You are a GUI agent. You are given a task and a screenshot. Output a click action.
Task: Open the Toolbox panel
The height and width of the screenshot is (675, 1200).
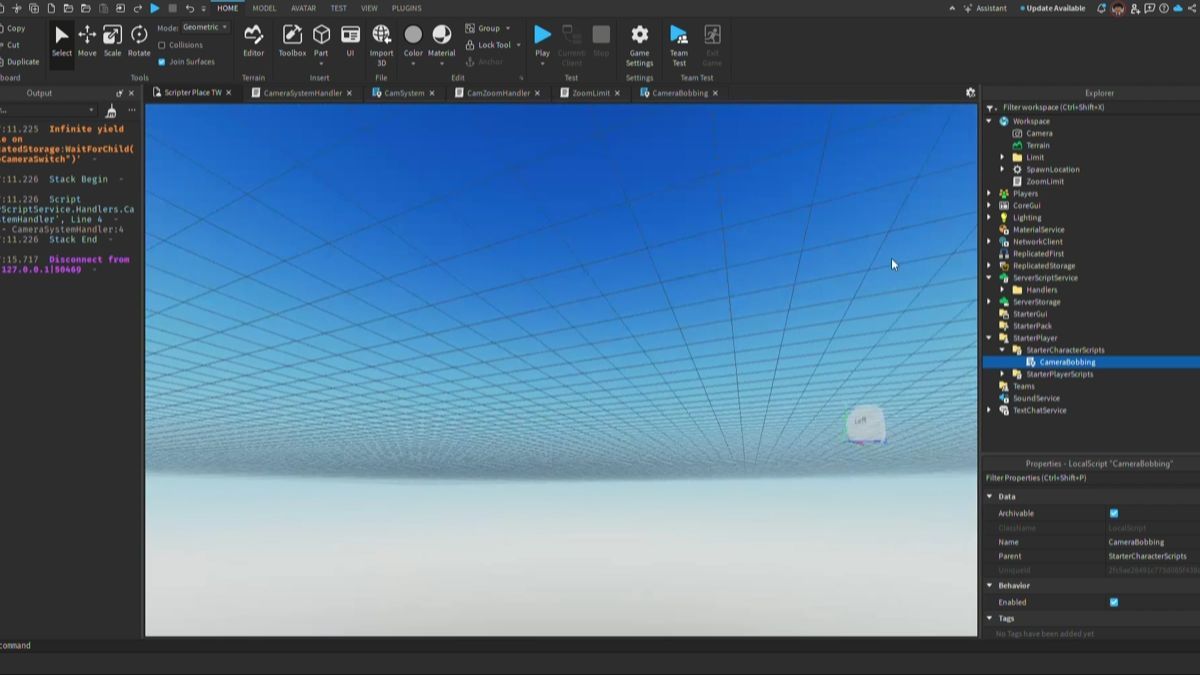click(292, 41)
